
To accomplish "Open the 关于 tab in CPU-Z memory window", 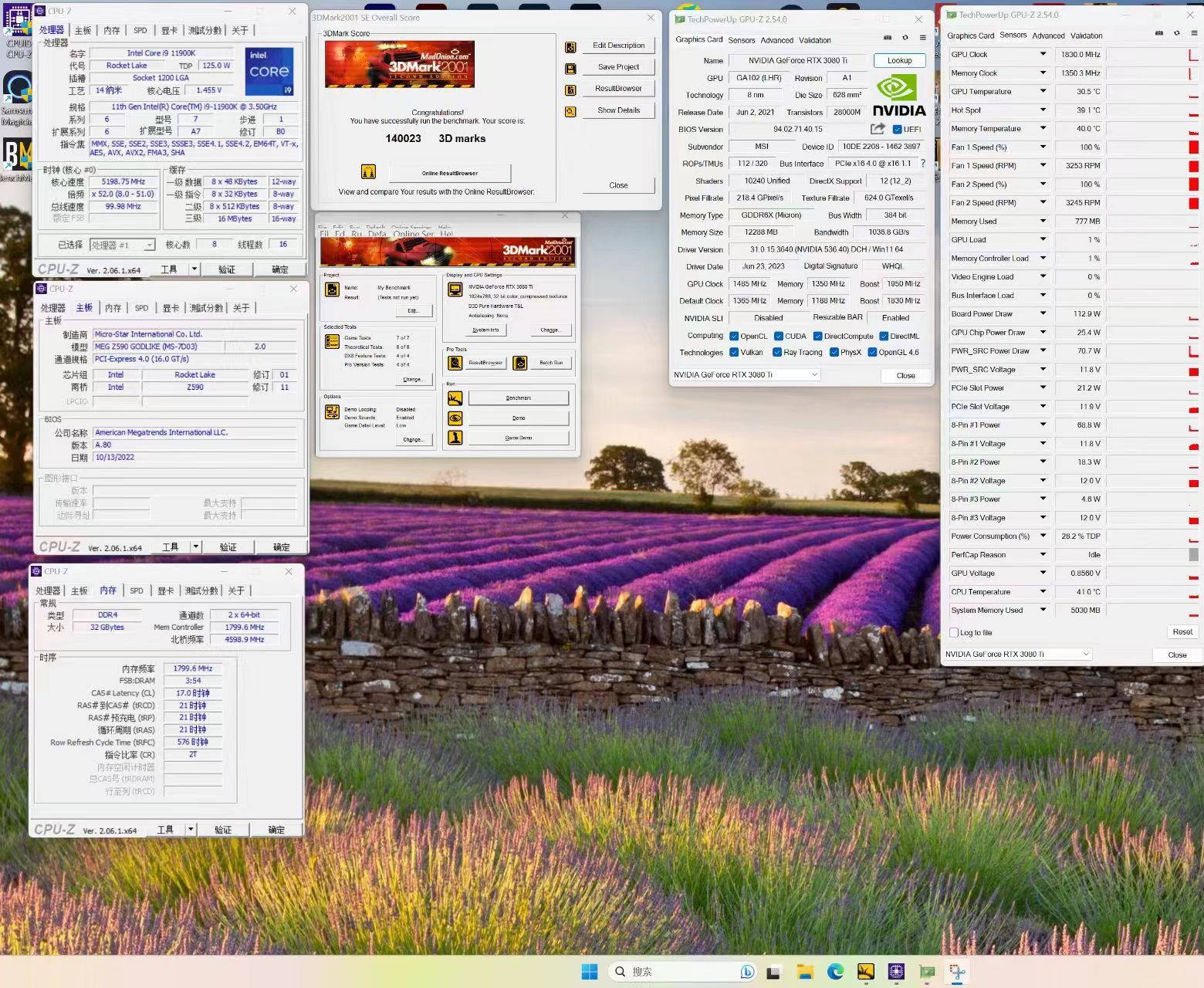I will 236,590.
